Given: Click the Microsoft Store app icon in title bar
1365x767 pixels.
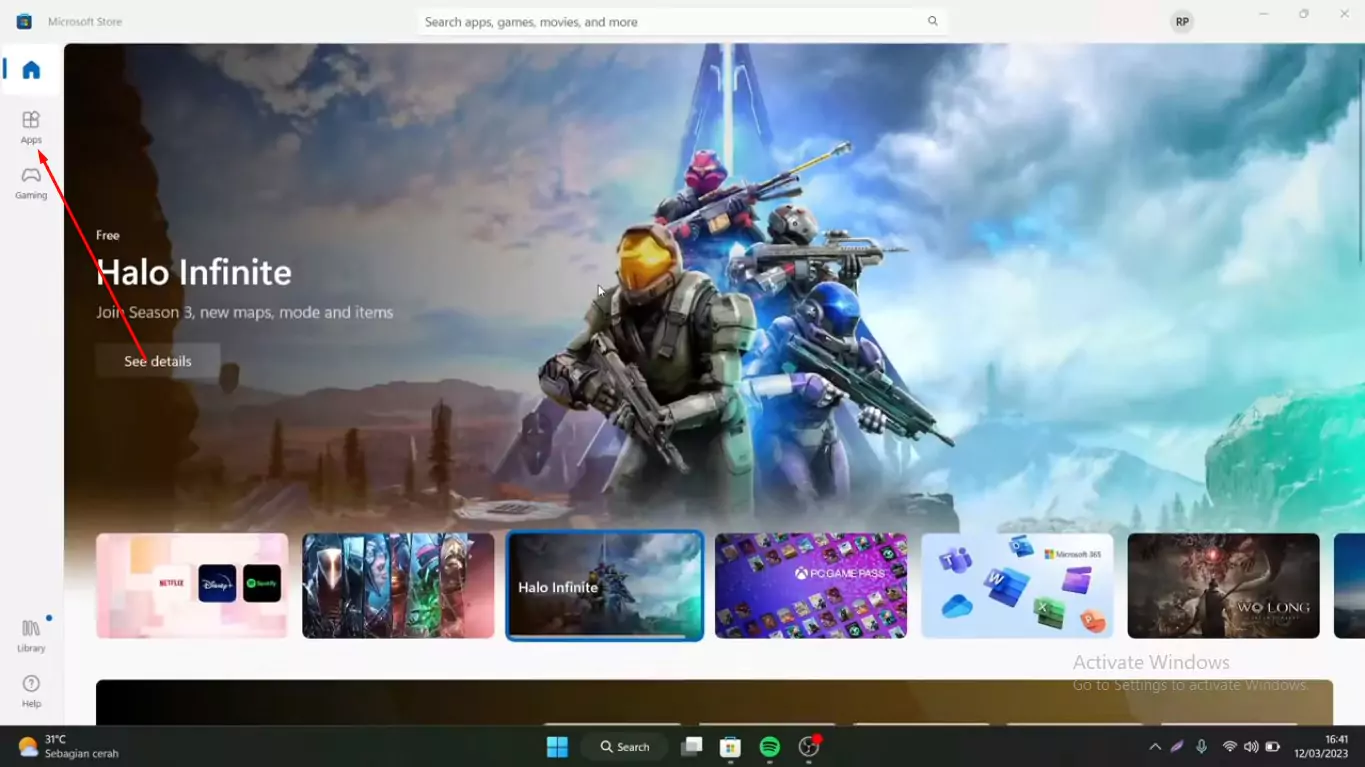Looking at the screenshot, I should point(24,21).
